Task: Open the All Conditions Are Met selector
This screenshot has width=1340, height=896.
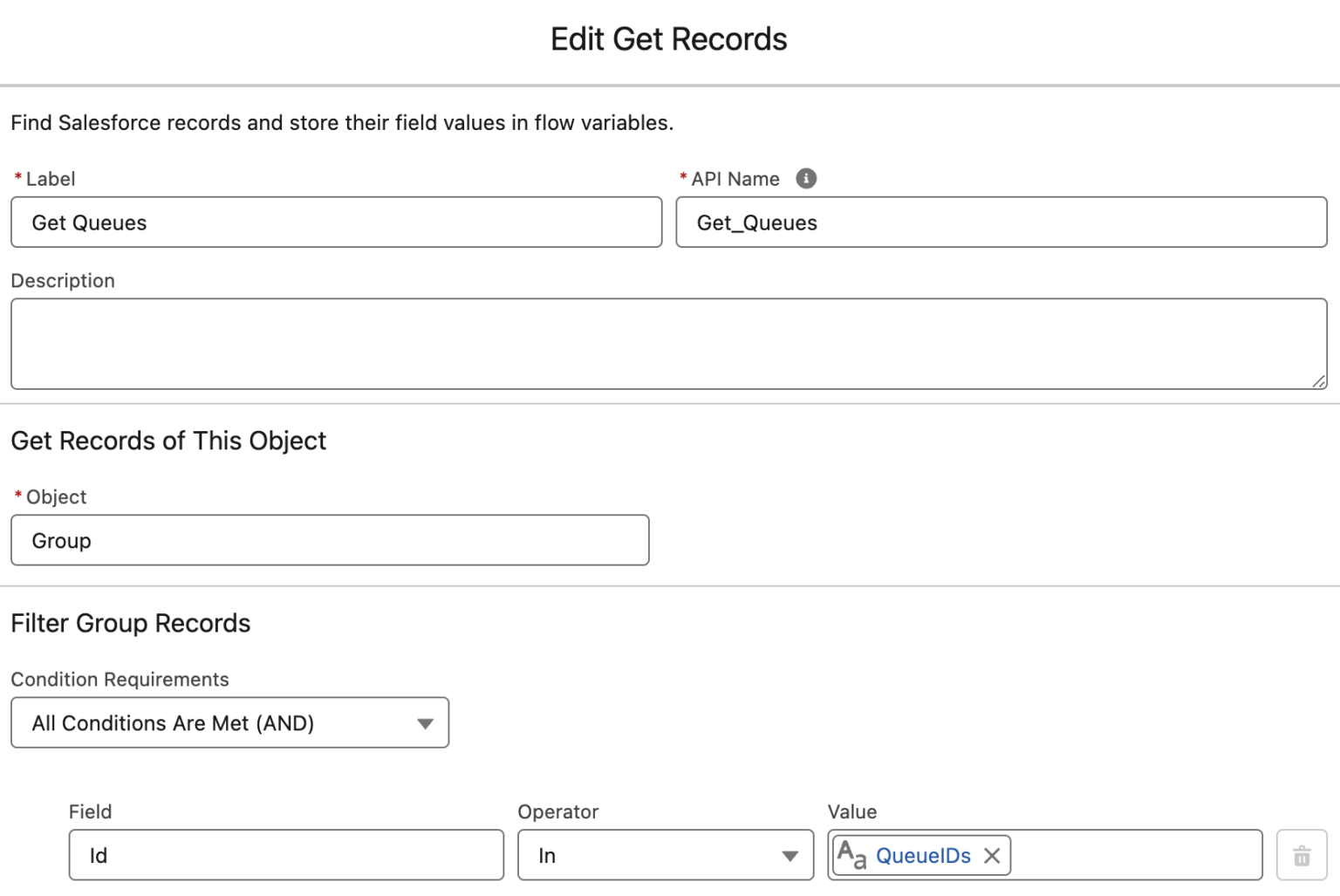Action: (x=229, y=722)
